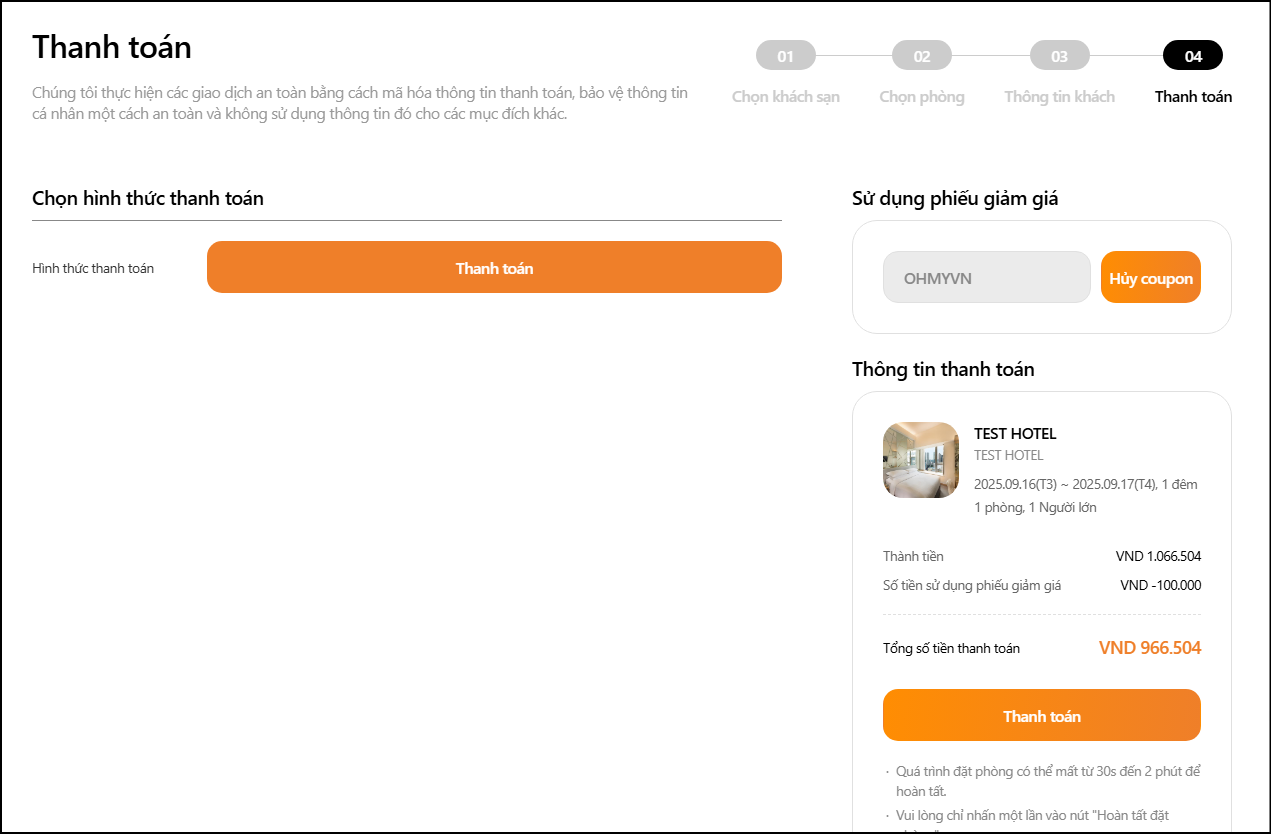Open the TEST HOTEL room thumbnail
Viewport: 1271px width, 834px height.
920,460
